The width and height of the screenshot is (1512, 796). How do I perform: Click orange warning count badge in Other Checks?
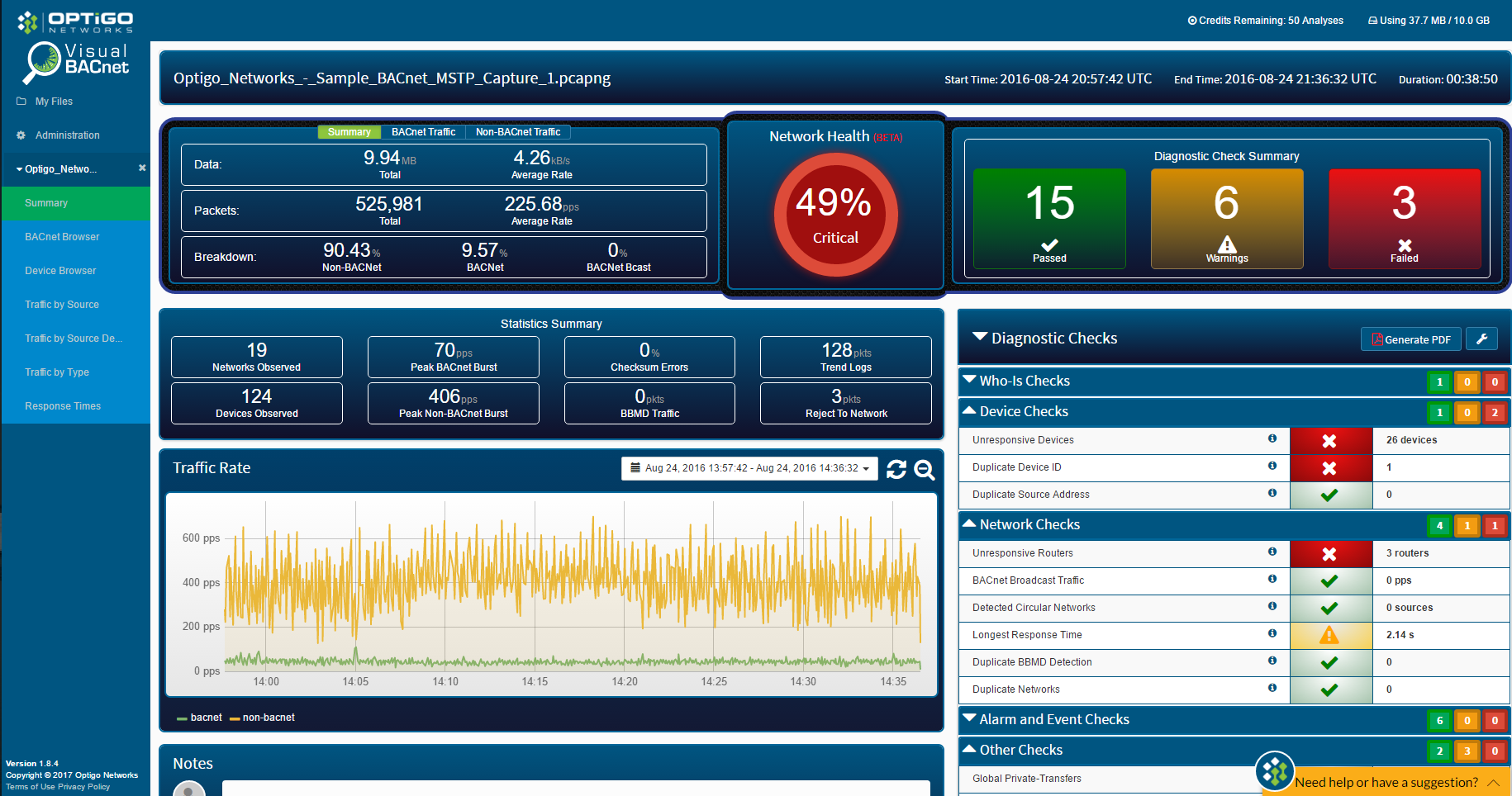click(x=1467, y=751)
